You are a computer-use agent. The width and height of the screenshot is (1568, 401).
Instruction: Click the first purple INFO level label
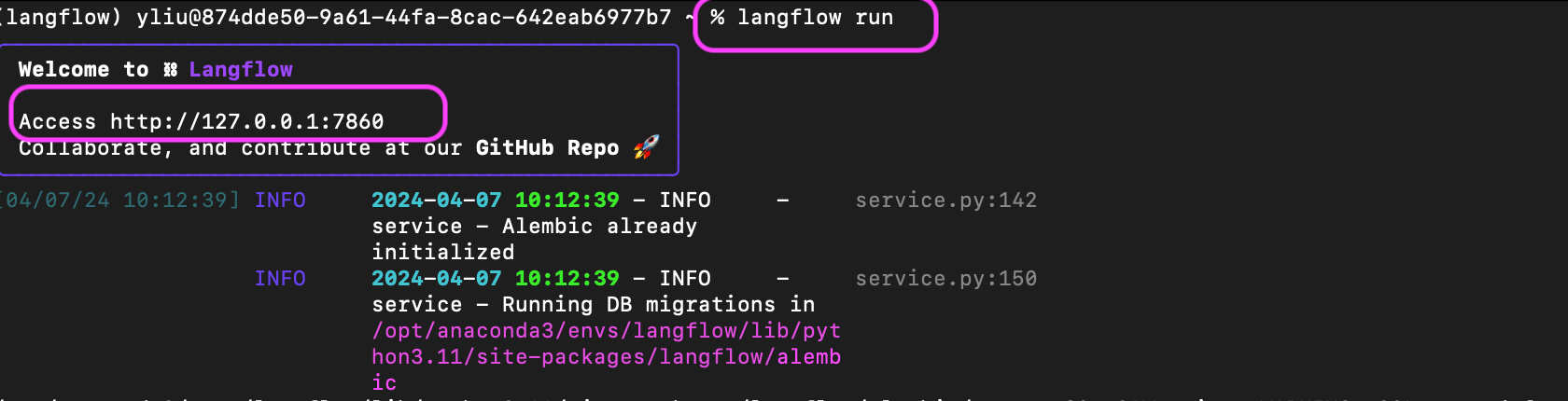[280, 200]
